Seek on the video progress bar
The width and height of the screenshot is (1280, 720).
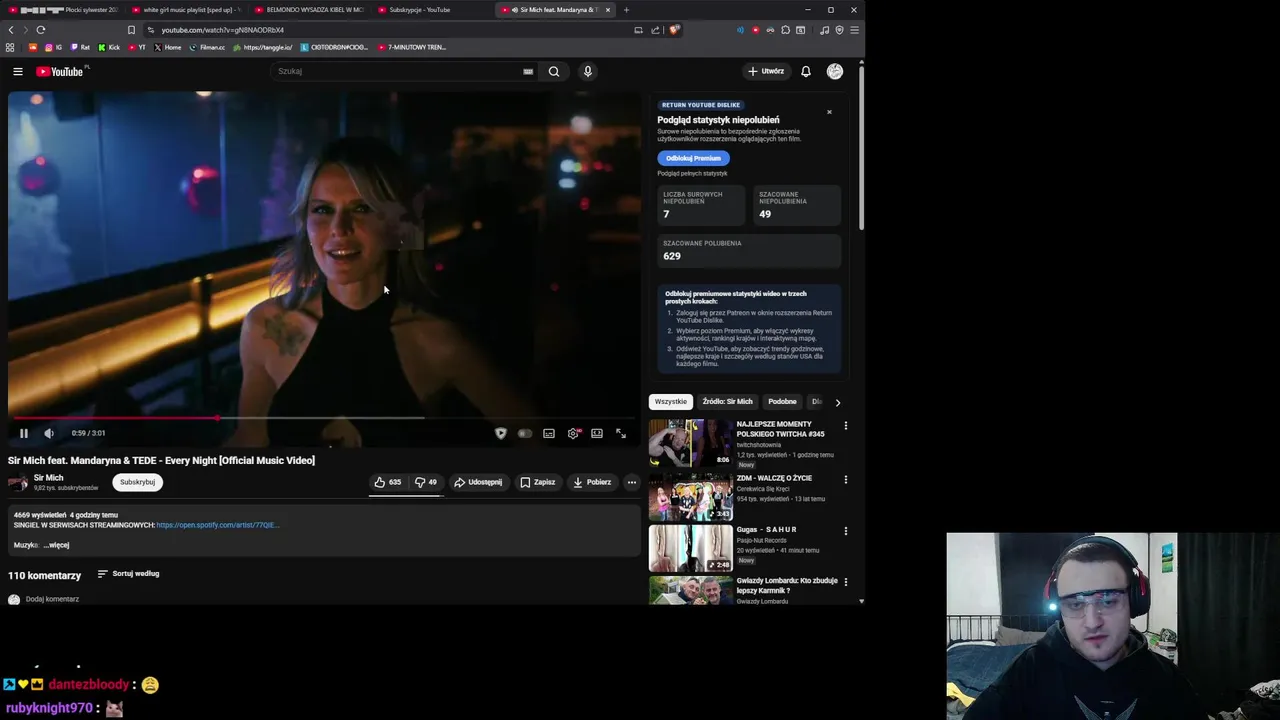pos(324,418)
